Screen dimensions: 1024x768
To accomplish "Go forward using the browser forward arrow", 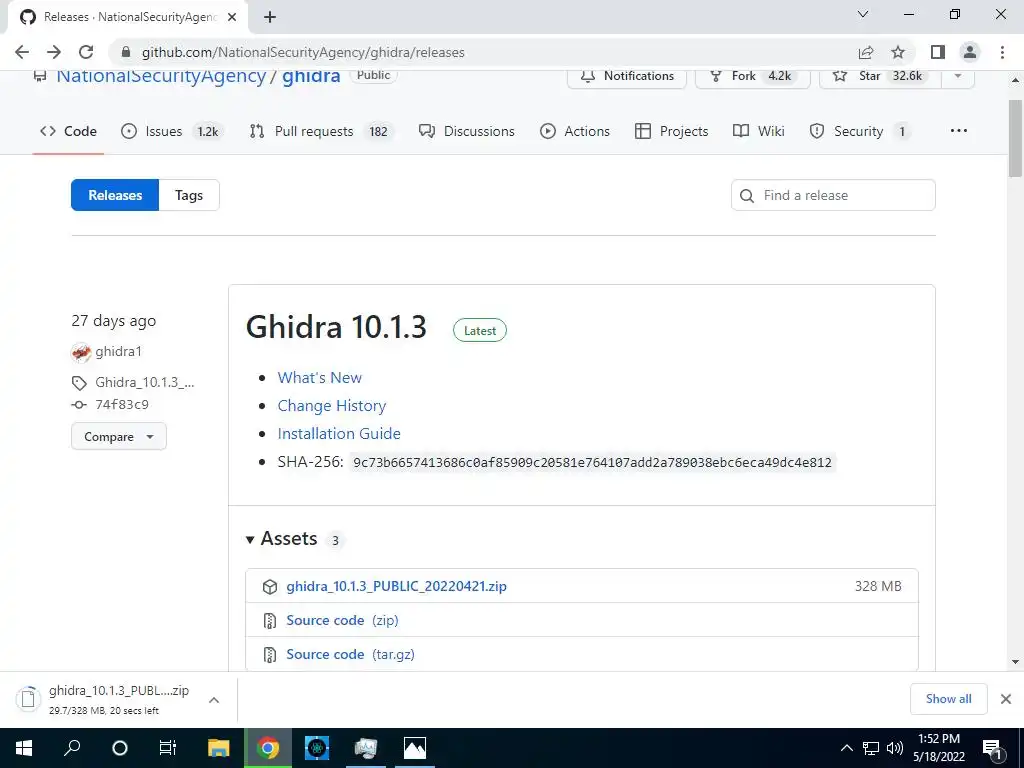I will (x=54, y=52).
